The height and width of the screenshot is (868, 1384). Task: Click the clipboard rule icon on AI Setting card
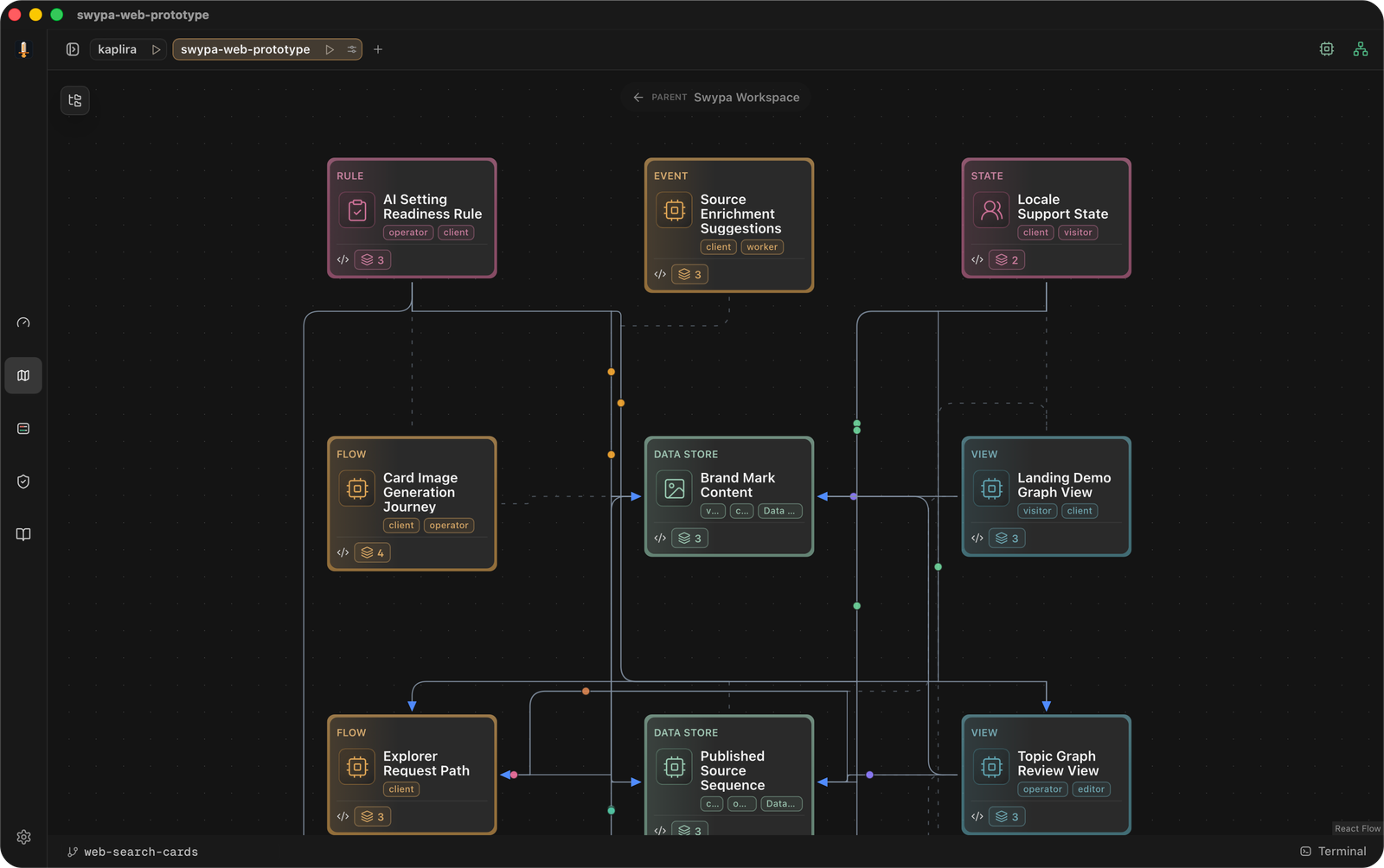357,210
